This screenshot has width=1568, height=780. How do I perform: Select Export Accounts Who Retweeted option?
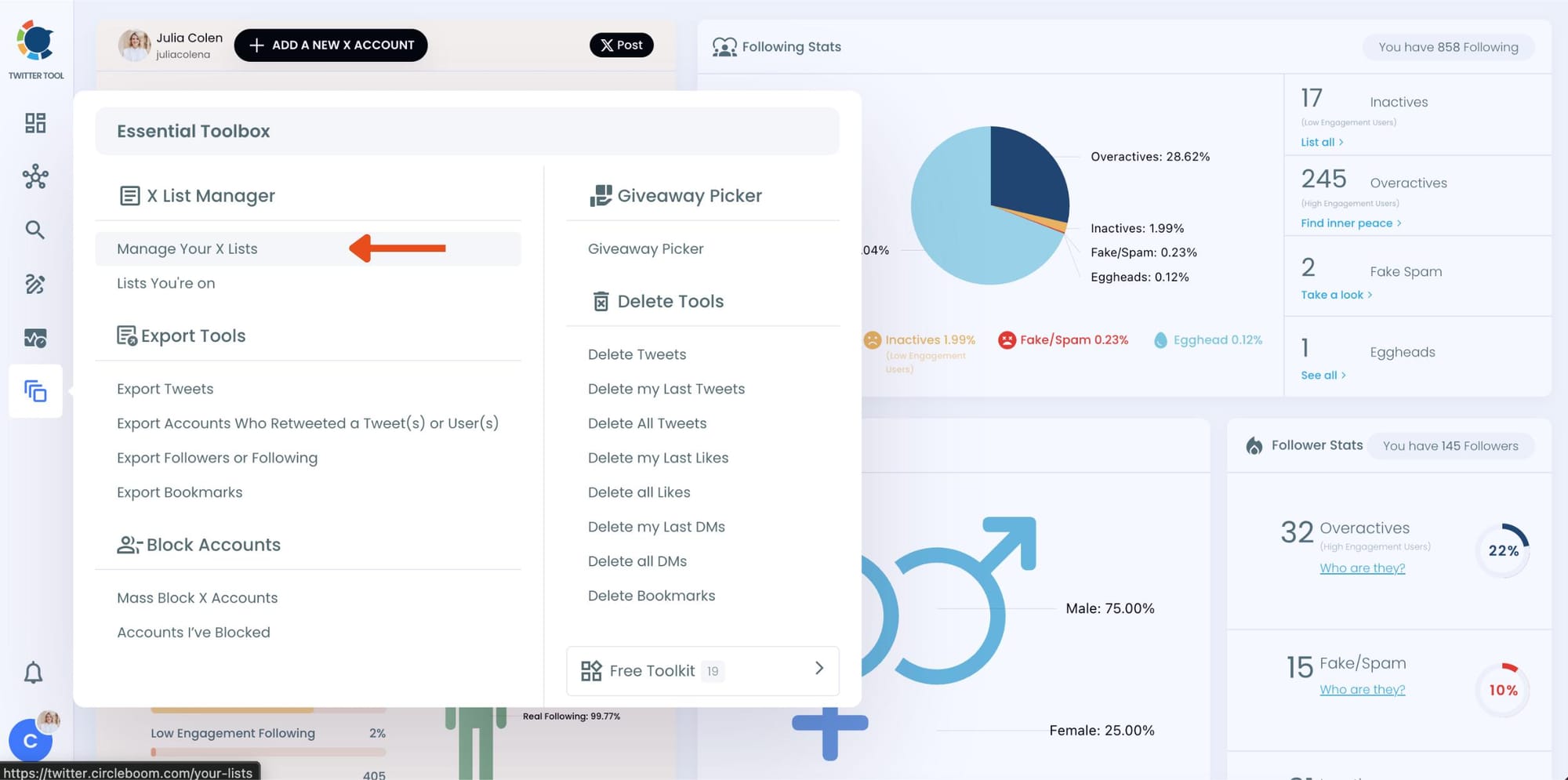click(308, 423)
